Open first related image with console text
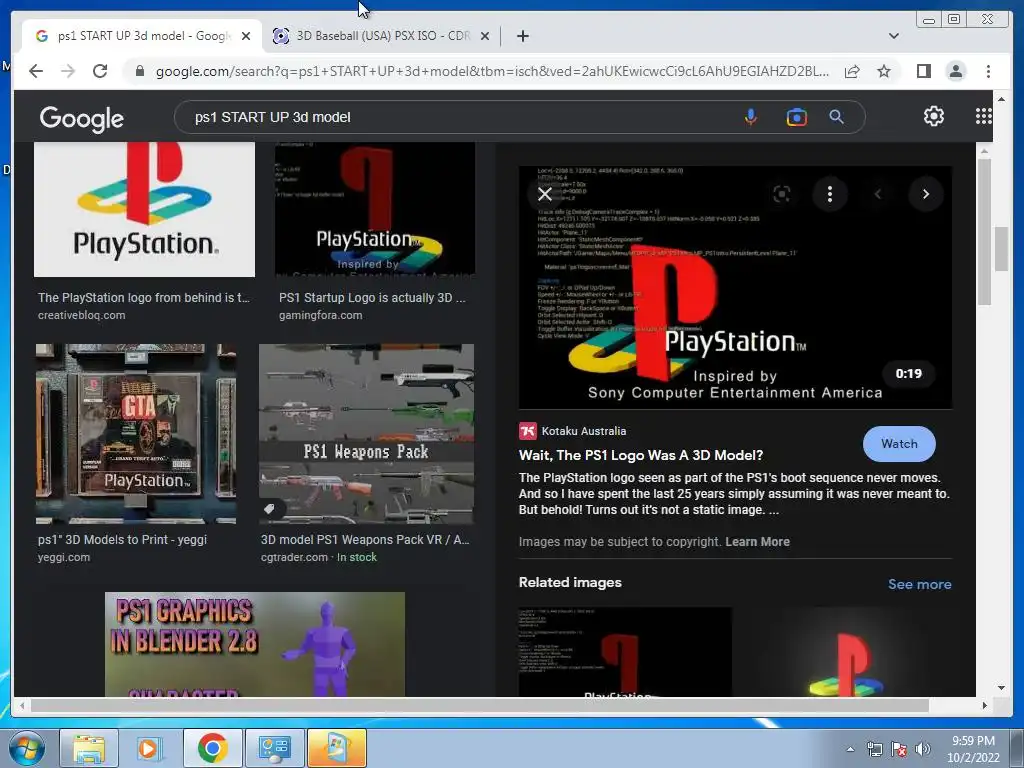The image size is (1024, 768). pyautogui.click(x=625, y=652)
